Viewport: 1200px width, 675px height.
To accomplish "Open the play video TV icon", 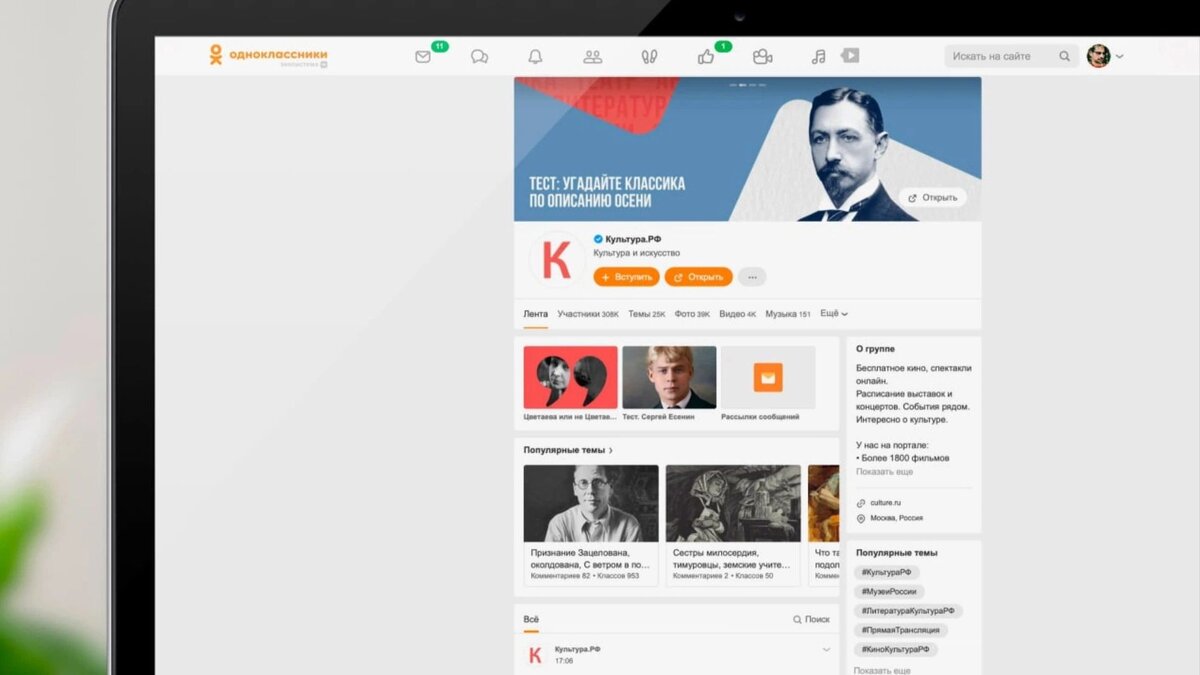I will coord(850,56).
